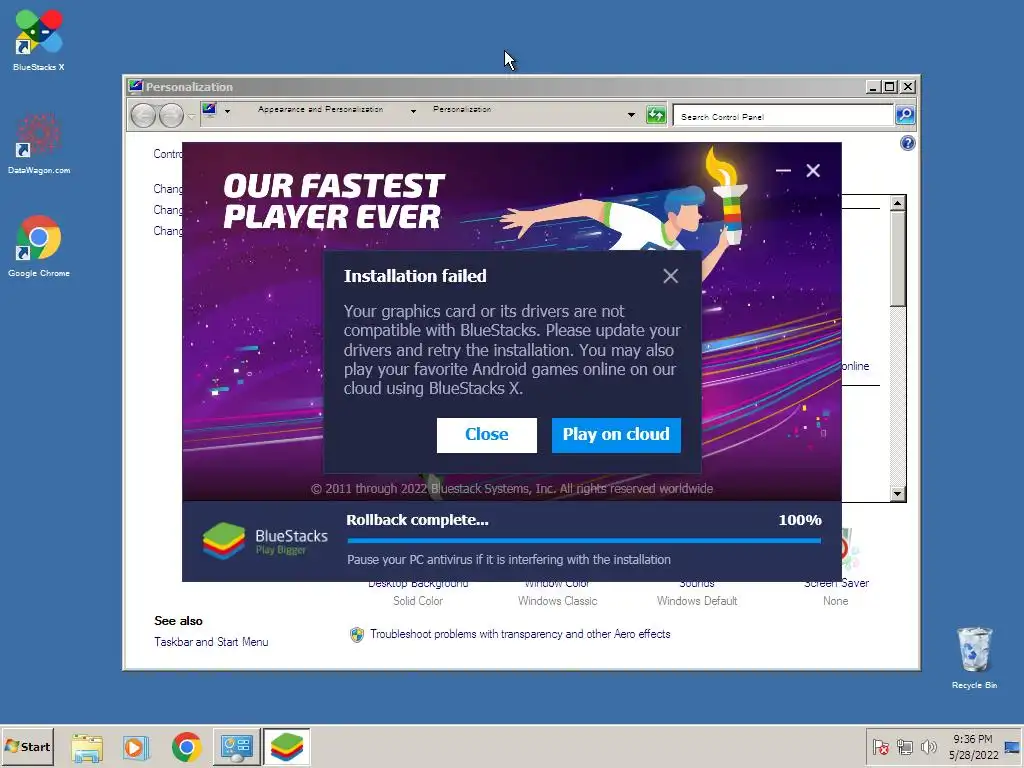Image resolution: width=1024 pixels, height=768 pixels.
Task: Click the show desktop icon in the tray
Action: point(1012,747)
